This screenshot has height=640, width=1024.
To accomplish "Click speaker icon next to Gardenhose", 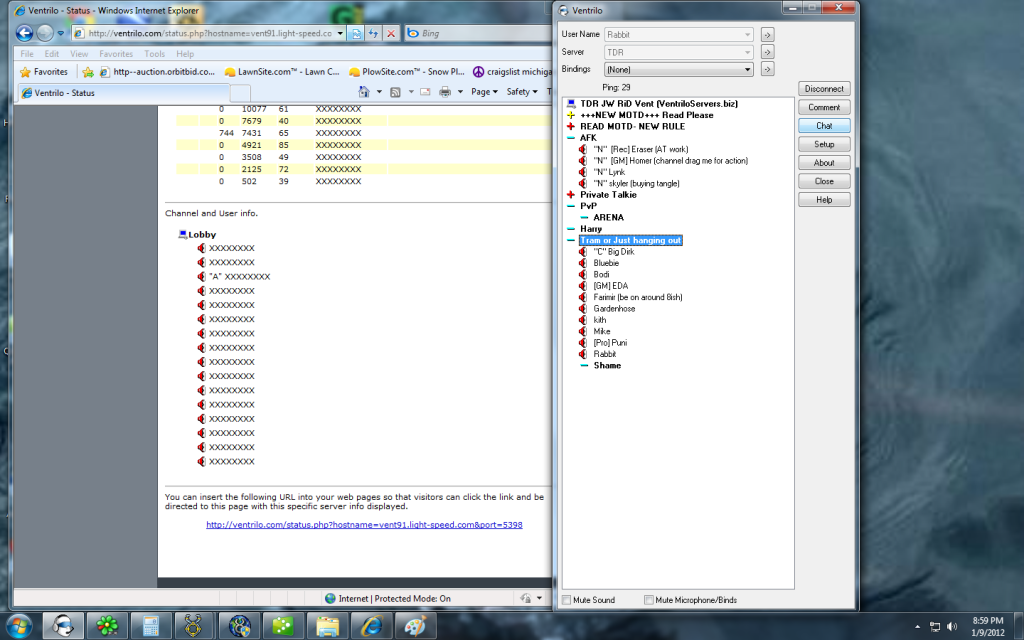I will tap(583, 308).
